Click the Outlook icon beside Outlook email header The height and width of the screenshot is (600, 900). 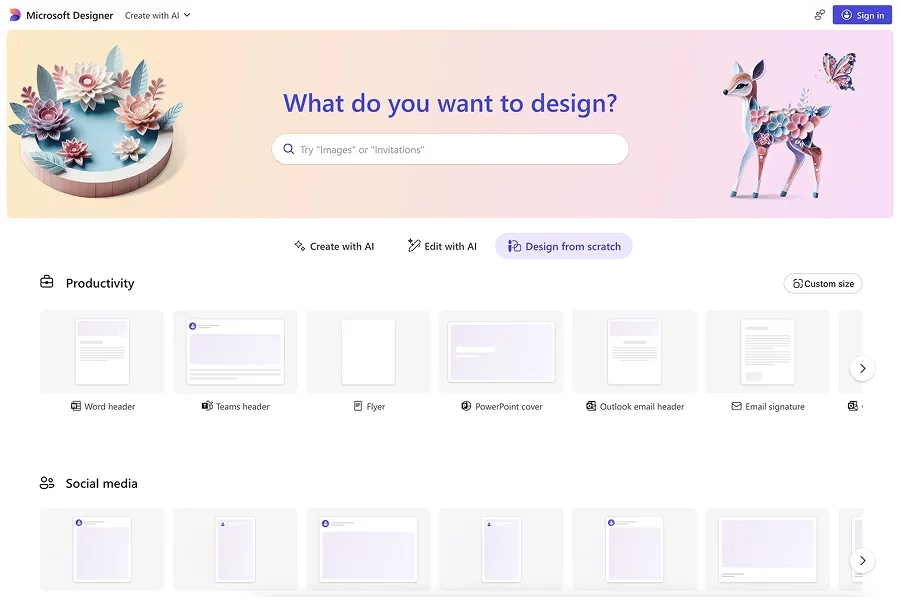coord(591,407)
